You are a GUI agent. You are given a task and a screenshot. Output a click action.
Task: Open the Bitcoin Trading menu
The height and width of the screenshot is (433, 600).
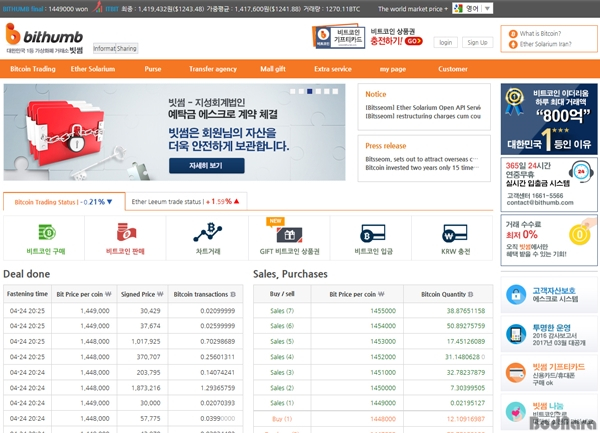click(33, 69)
